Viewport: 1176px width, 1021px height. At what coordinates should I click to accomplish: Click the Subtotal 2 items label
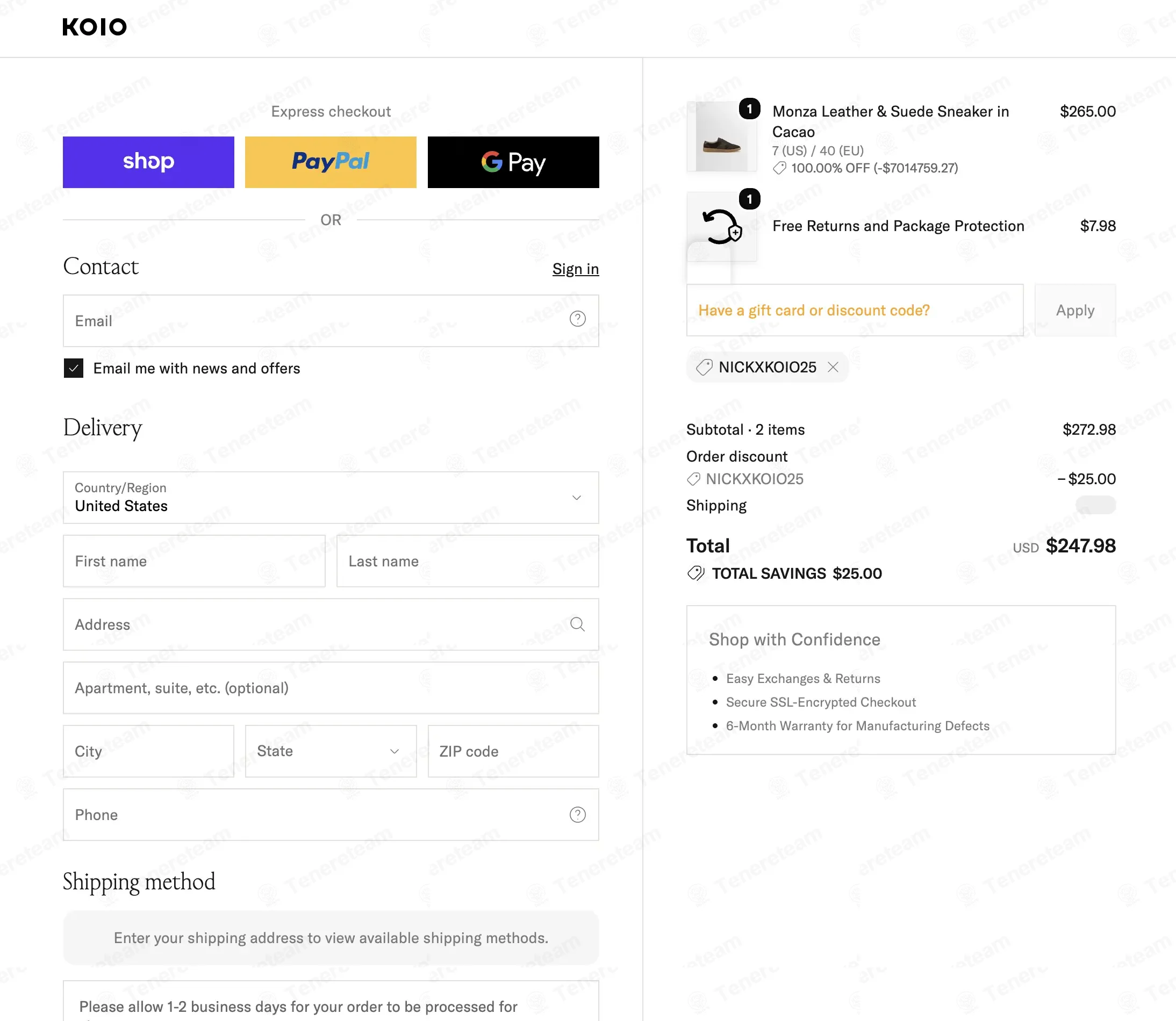tap(745, 429)
